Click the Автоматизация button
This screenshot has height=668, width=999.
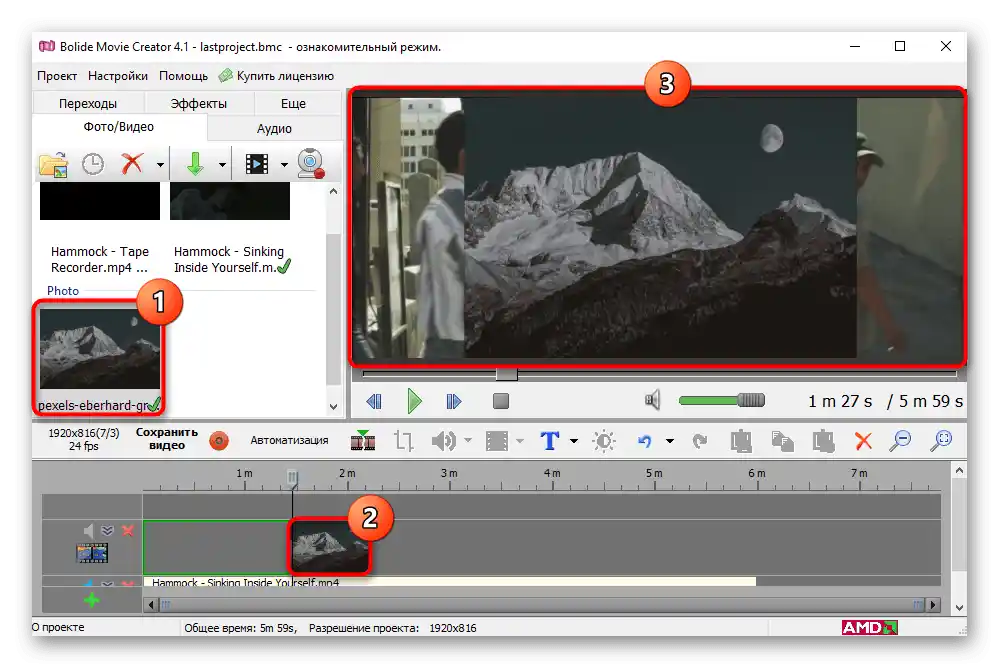(289, 440)
